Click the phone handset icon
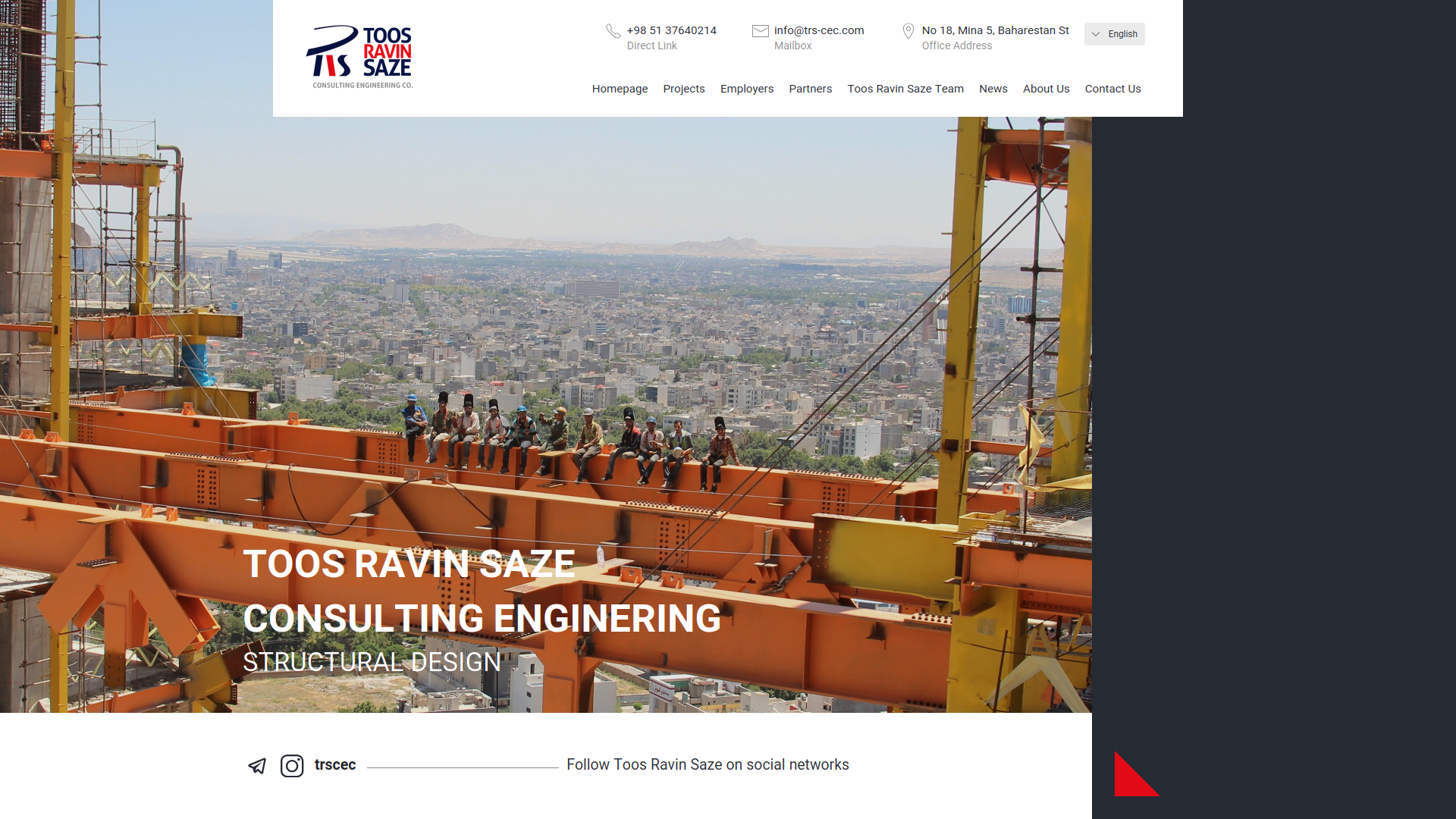The width and height of the screenshot is (1456, 819). coord(613,31)
